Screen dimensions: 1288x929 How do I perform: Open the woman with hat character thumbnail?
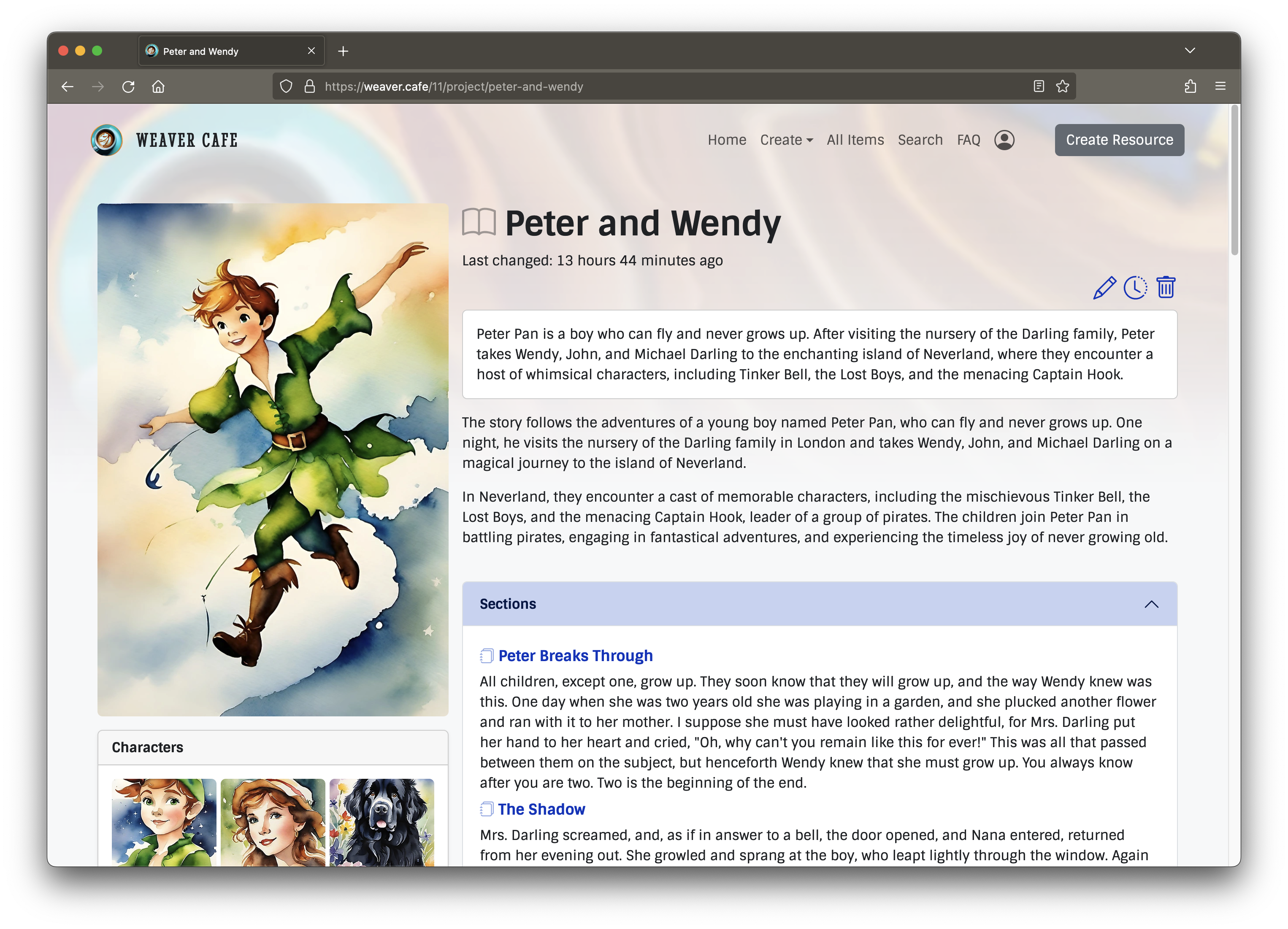point(273,822)
